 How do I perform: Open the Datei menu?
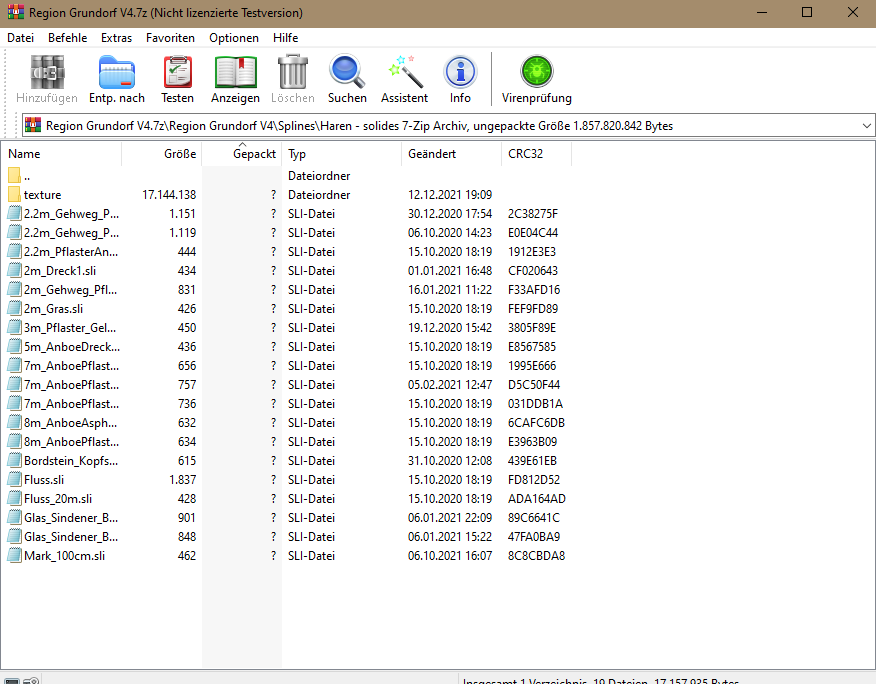pyautogui.click(x=20, y=38)
